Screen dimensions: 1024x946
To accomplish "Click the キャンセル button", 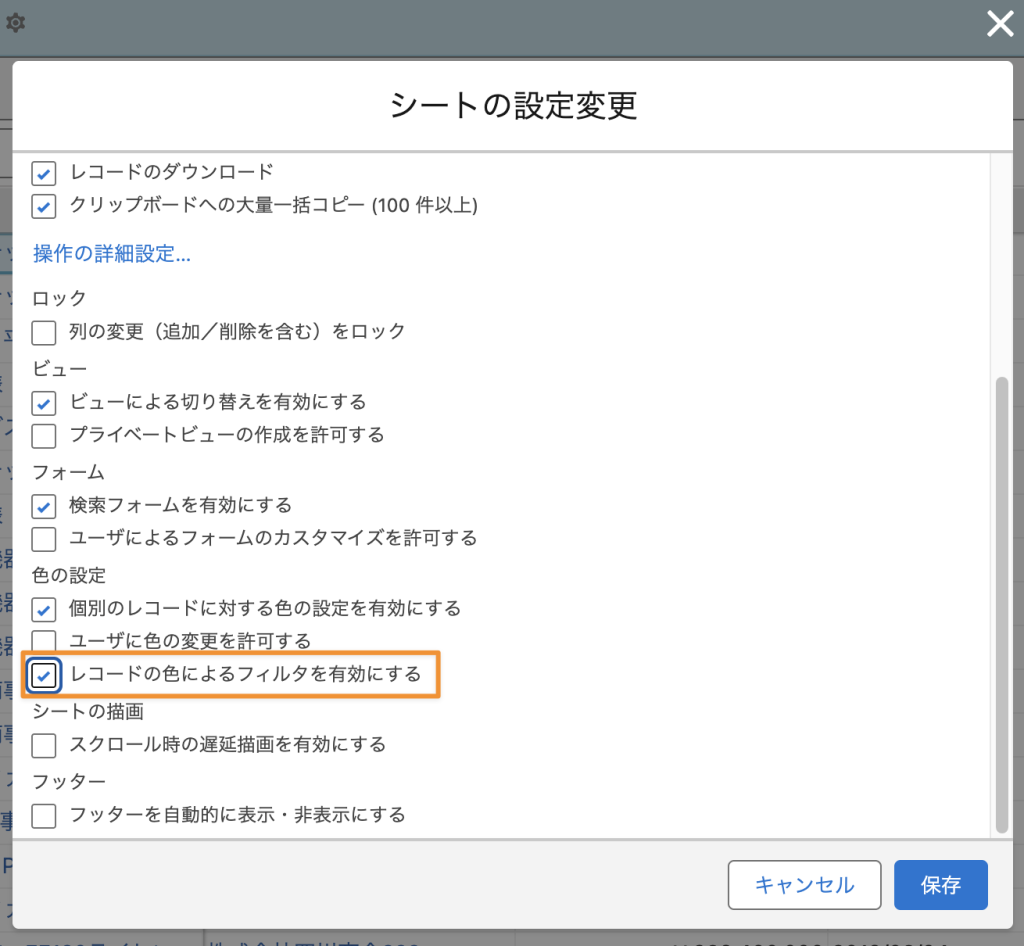I will tap(804, 885).
